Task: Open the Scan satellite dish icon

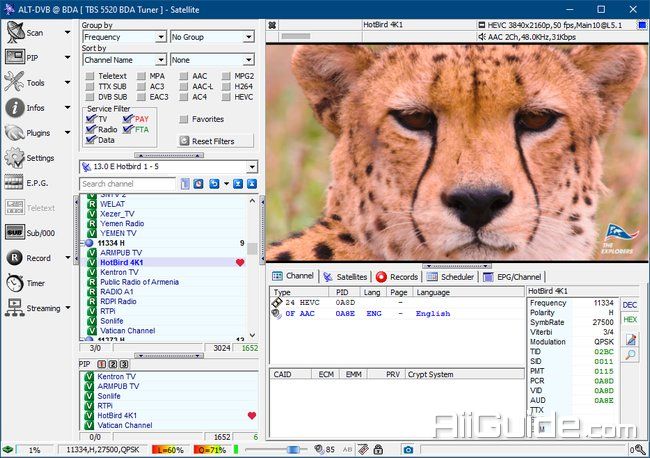Action: point(15,32)
